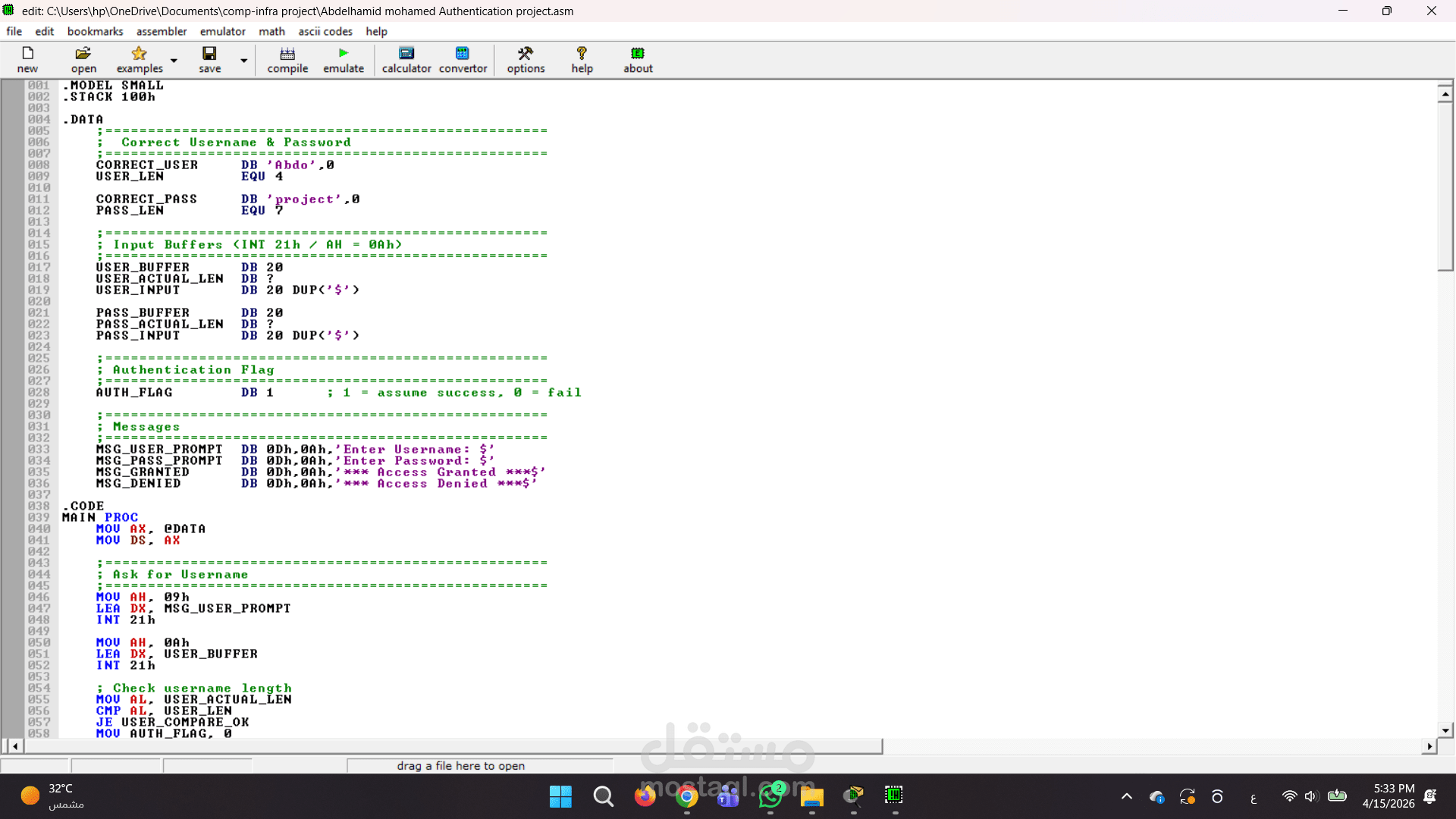
Task: Click the about chip icon
Action: 638,53
